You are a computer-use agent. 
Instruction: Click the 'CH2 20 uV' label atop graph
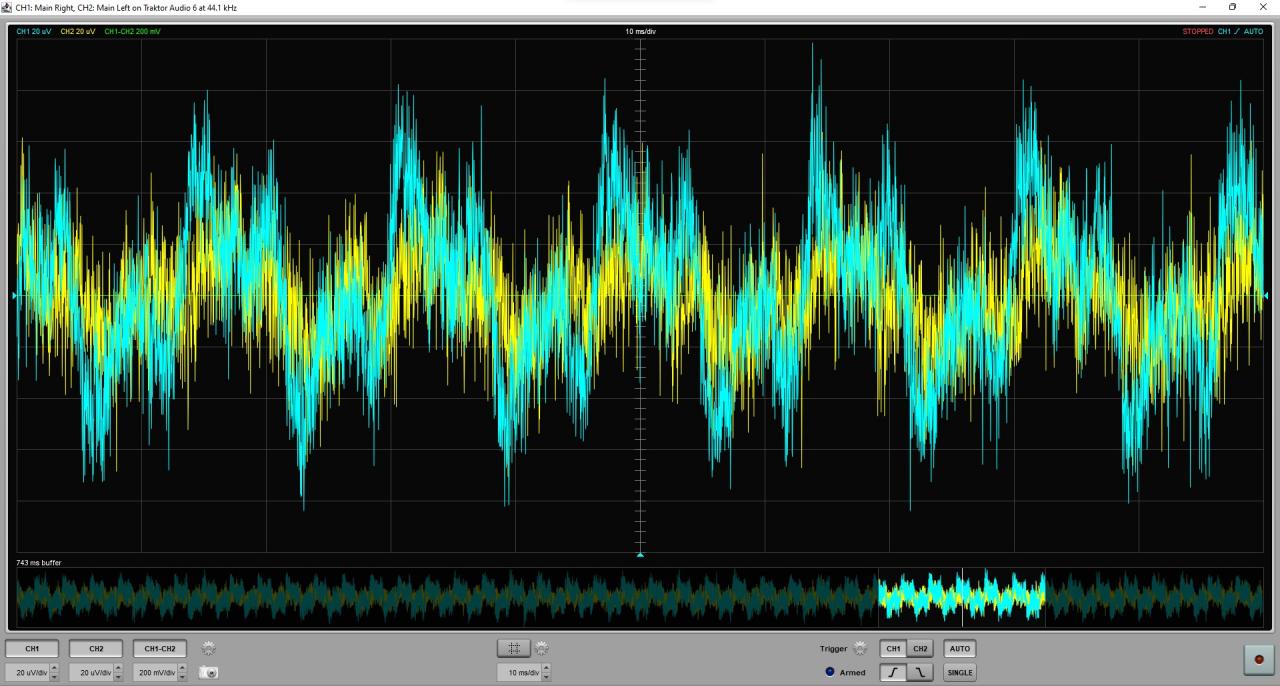coord(78,32)
